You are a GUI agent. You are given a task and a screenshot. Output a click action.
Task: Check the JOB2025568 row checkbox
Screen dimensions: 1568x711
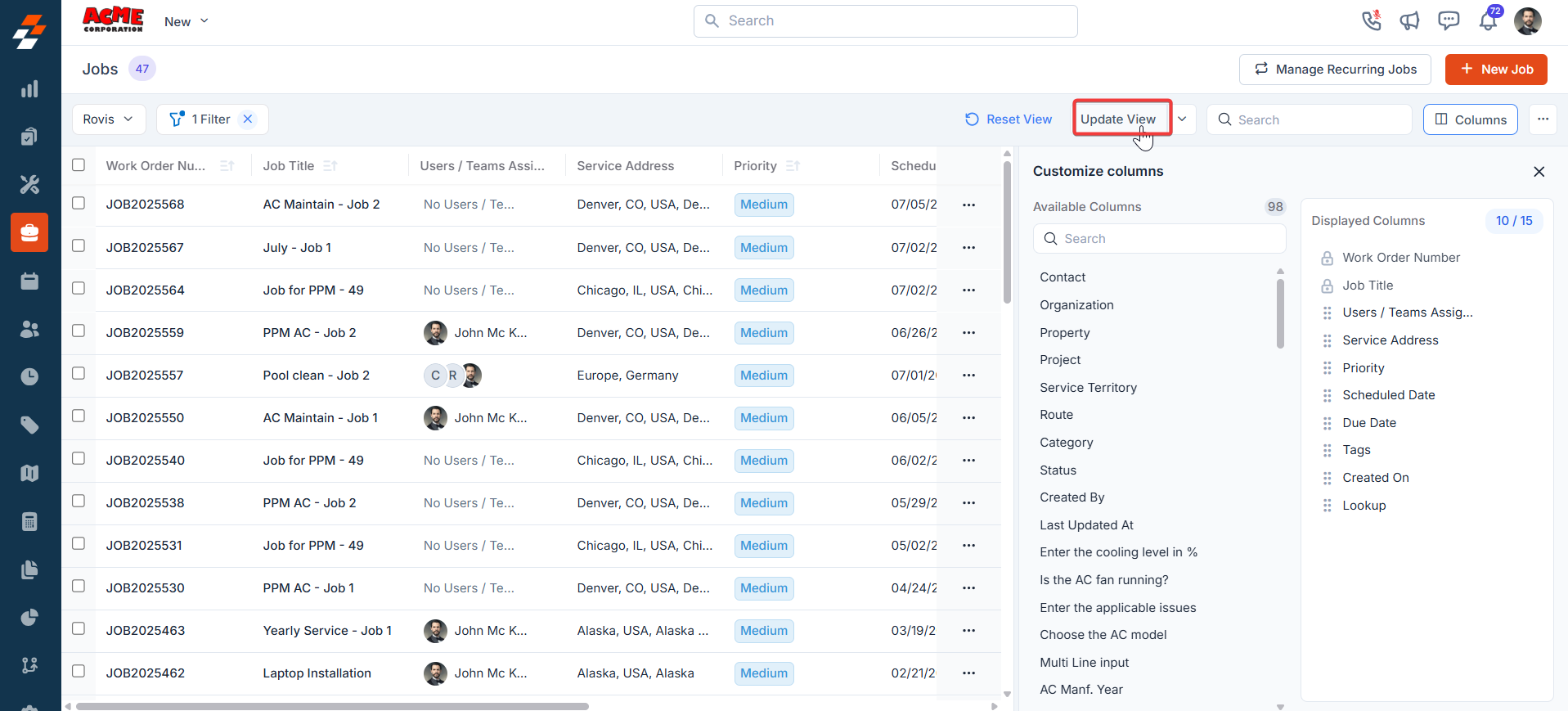point(79,203)
